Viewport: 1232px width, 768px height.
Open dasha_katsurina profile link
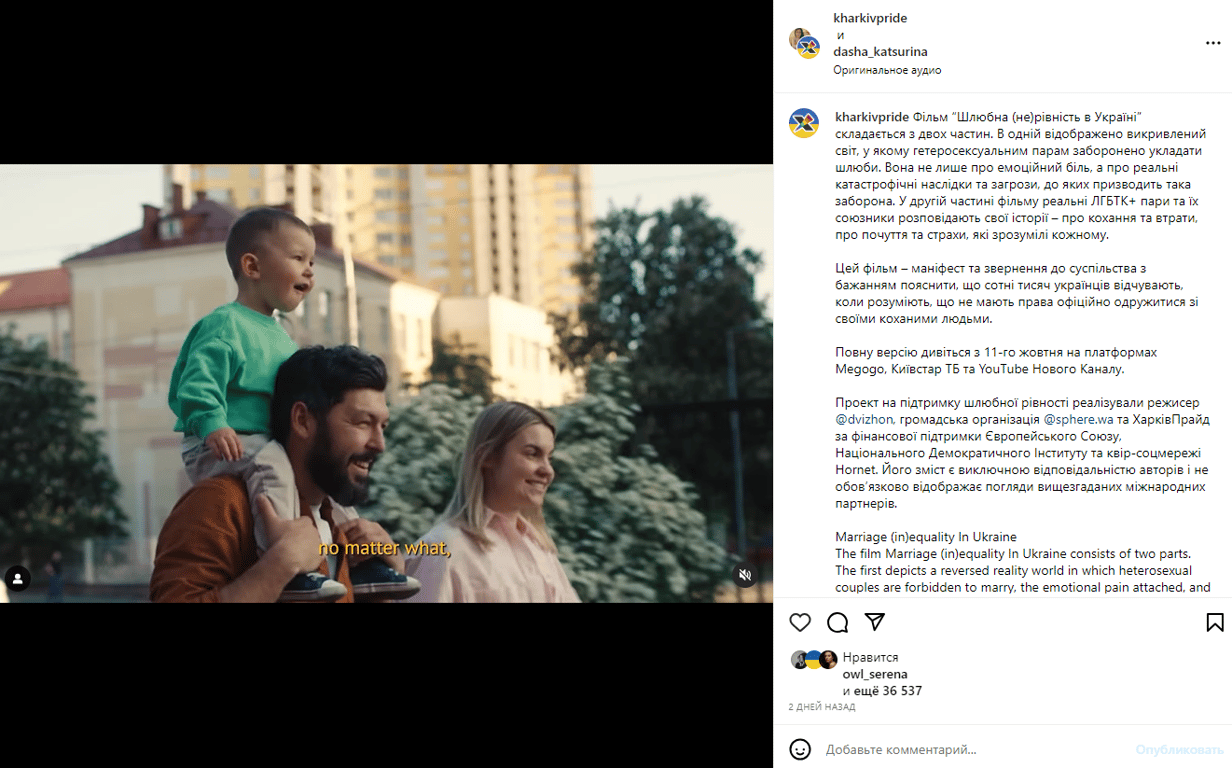pyautogui.click(x=880, y=52)
